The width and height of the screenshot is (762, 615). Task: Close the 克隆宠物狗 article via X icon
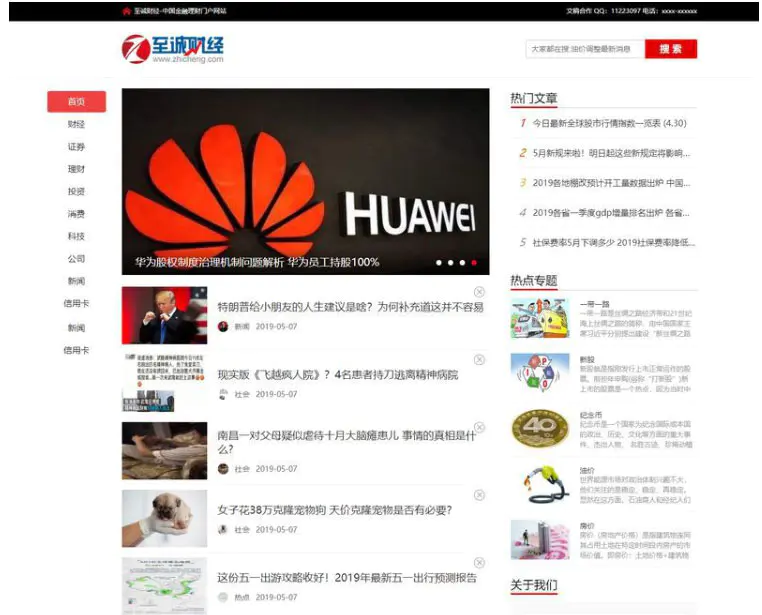[479, 495]
